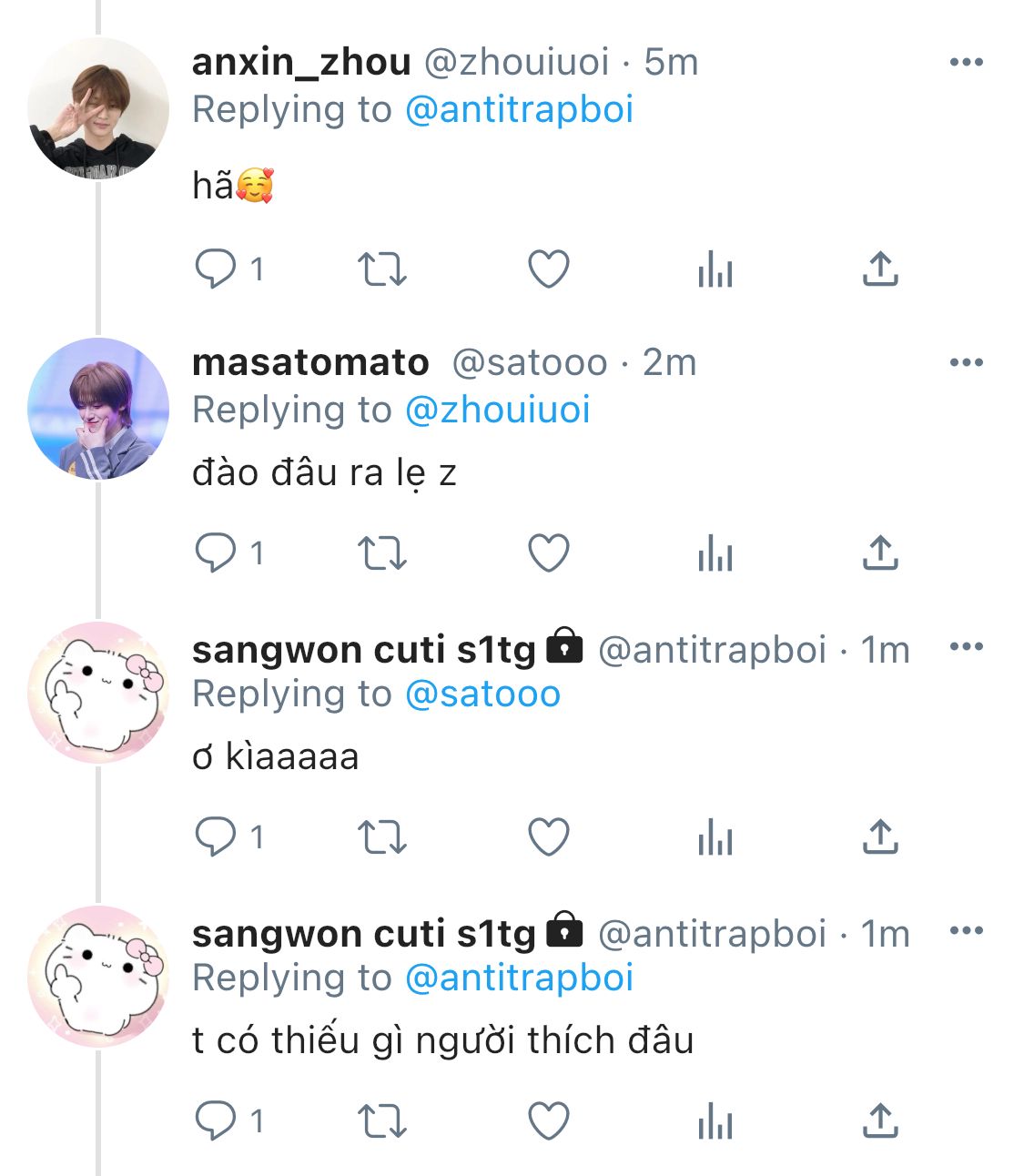1024x1176 pixels.
Task: Retweet the "t có thiếu gì" tweet
Action: pos(381,1121)
